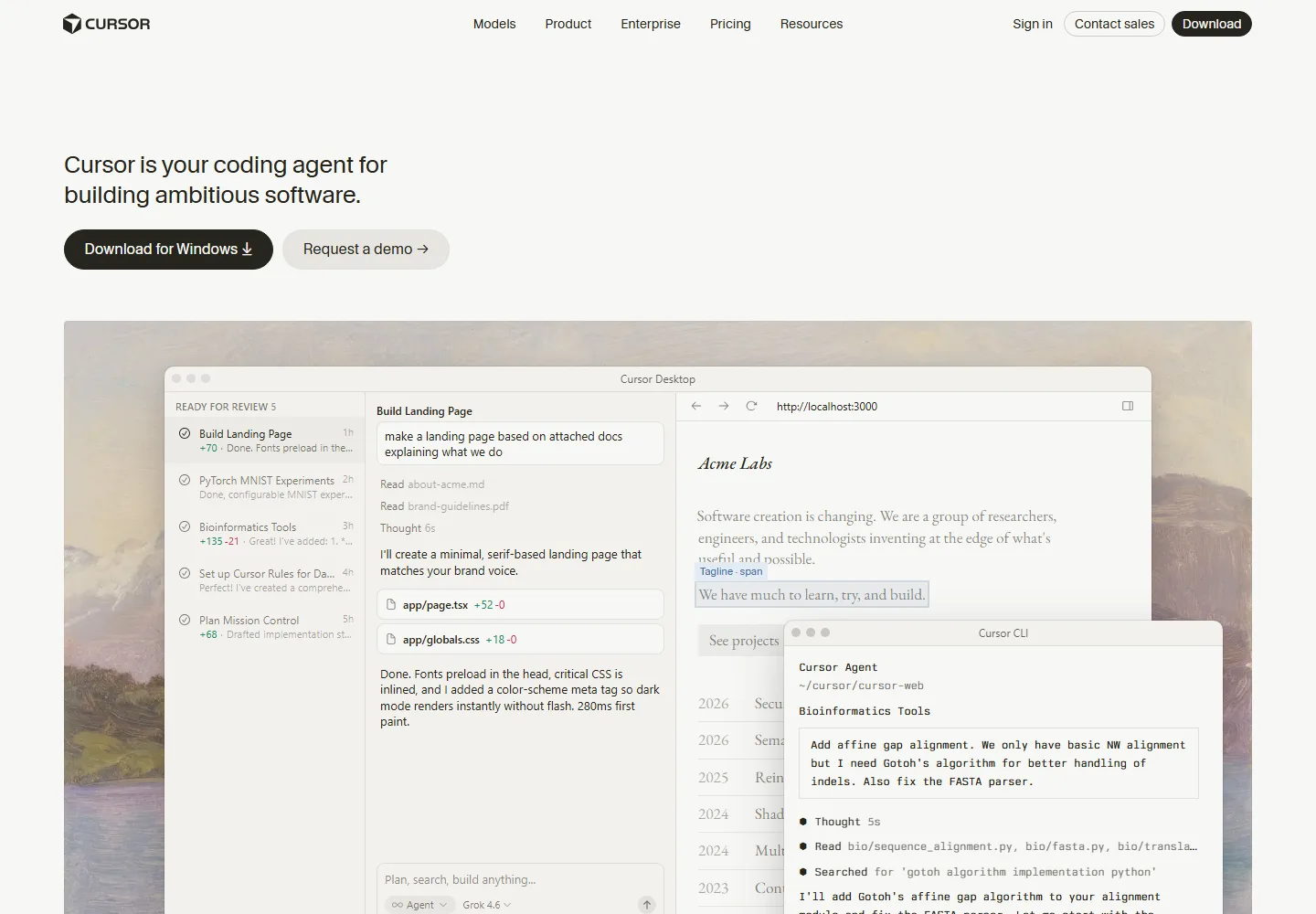
Task: Click Download for Windows button
Action: click(168, 250)
